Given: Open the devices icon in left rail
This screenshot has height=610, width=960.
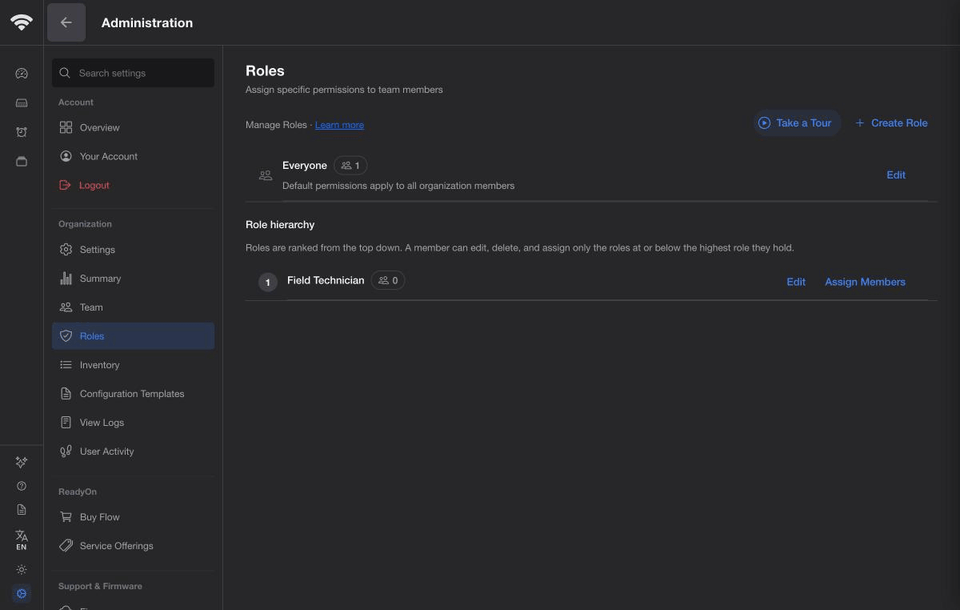Looking at the screenshot, I should point(21,103).
